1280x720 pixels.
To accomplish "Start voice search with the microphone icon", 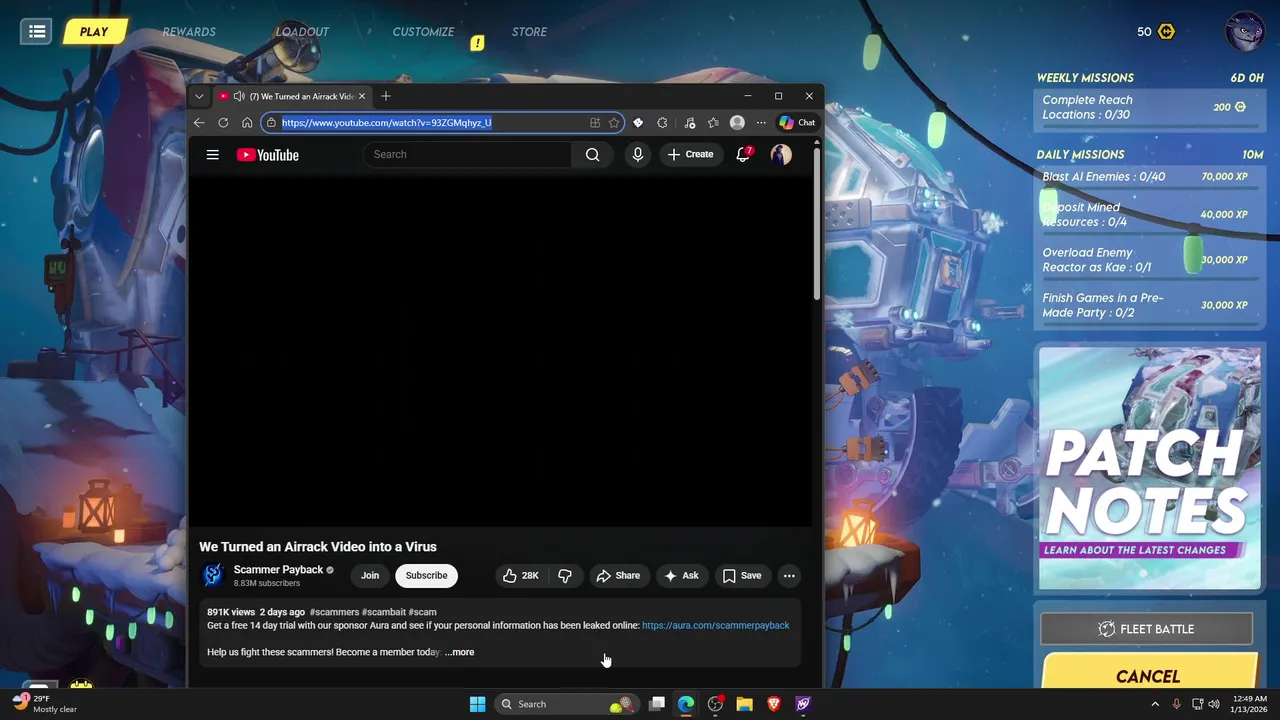I will coord(637,154).
